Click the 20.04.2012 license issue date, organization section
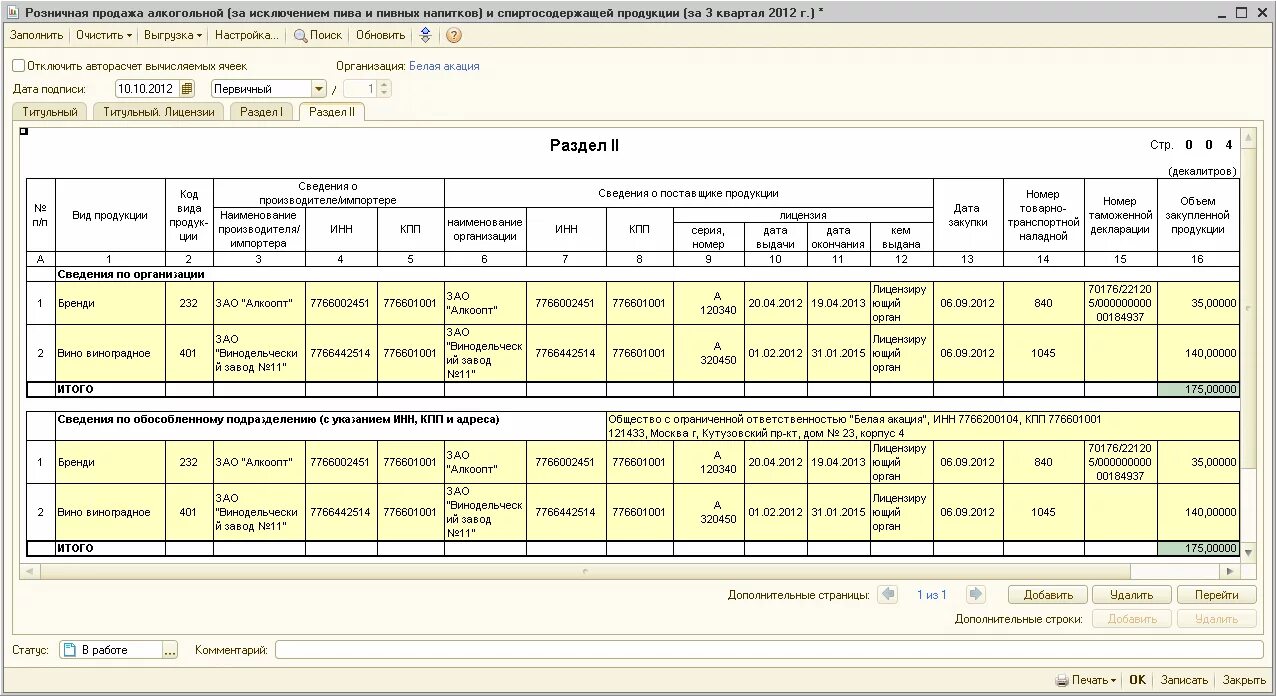Image resolution: width=1276 pixels, height=696 pixels. [775, 303]
